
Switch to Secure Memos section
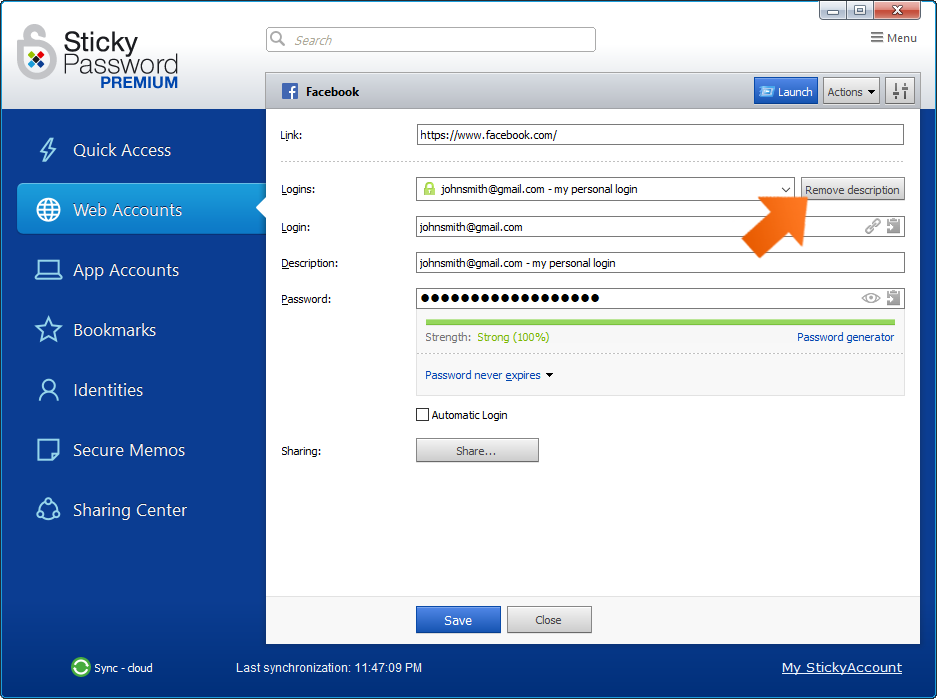128,450
